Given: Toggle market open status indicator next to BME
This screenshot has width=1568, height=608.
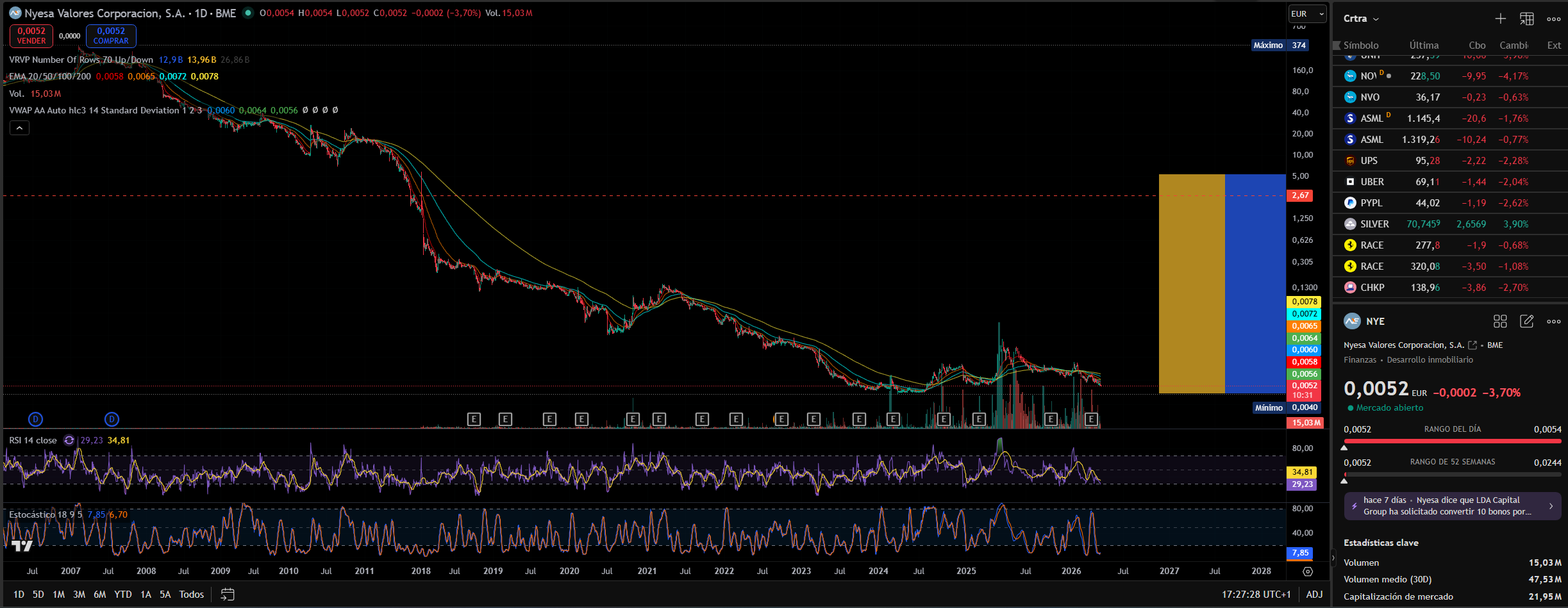Looking at the screenshot, I should (x=248, y=13).
